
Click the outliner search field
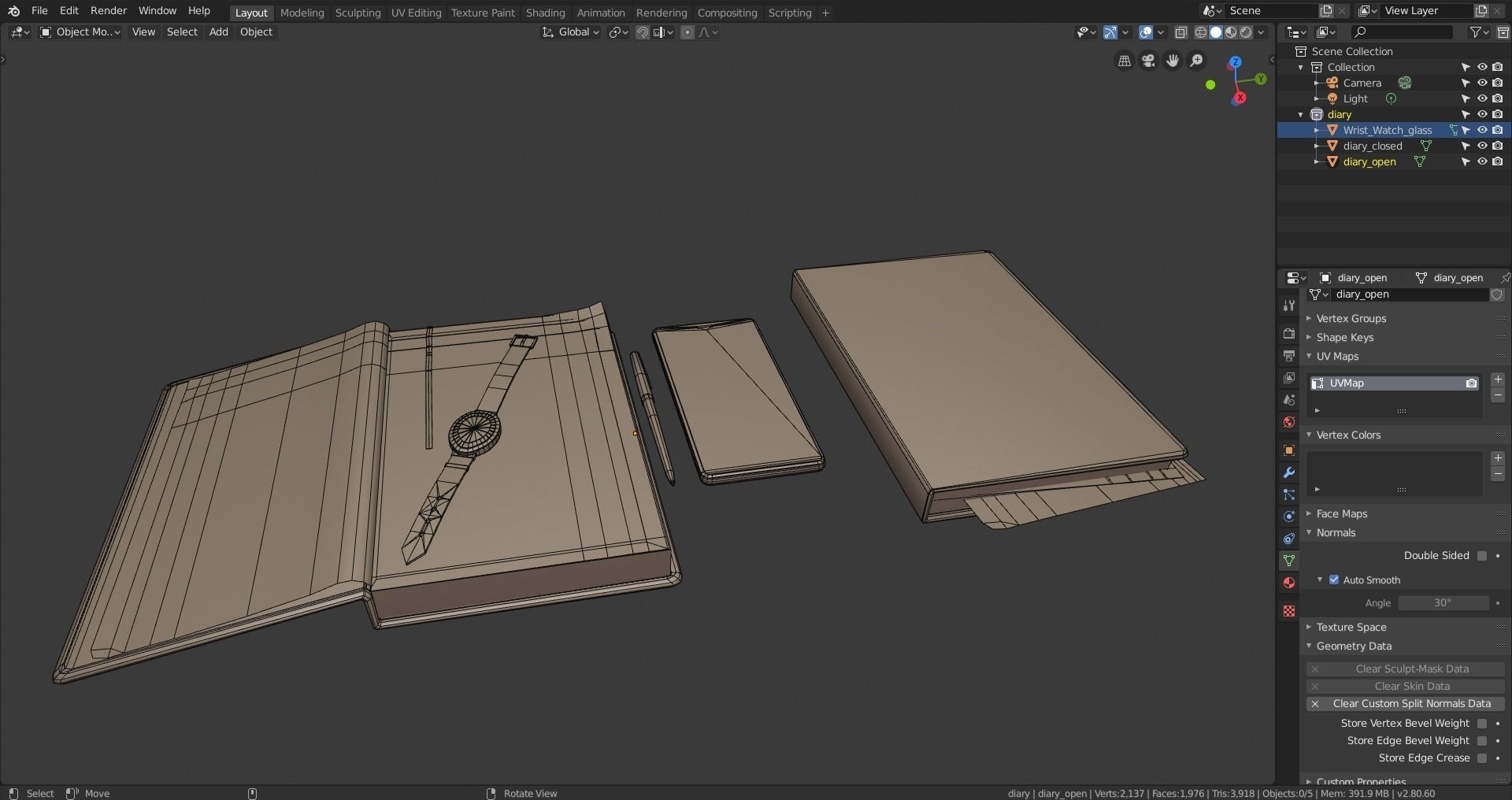pos(1402,32)
